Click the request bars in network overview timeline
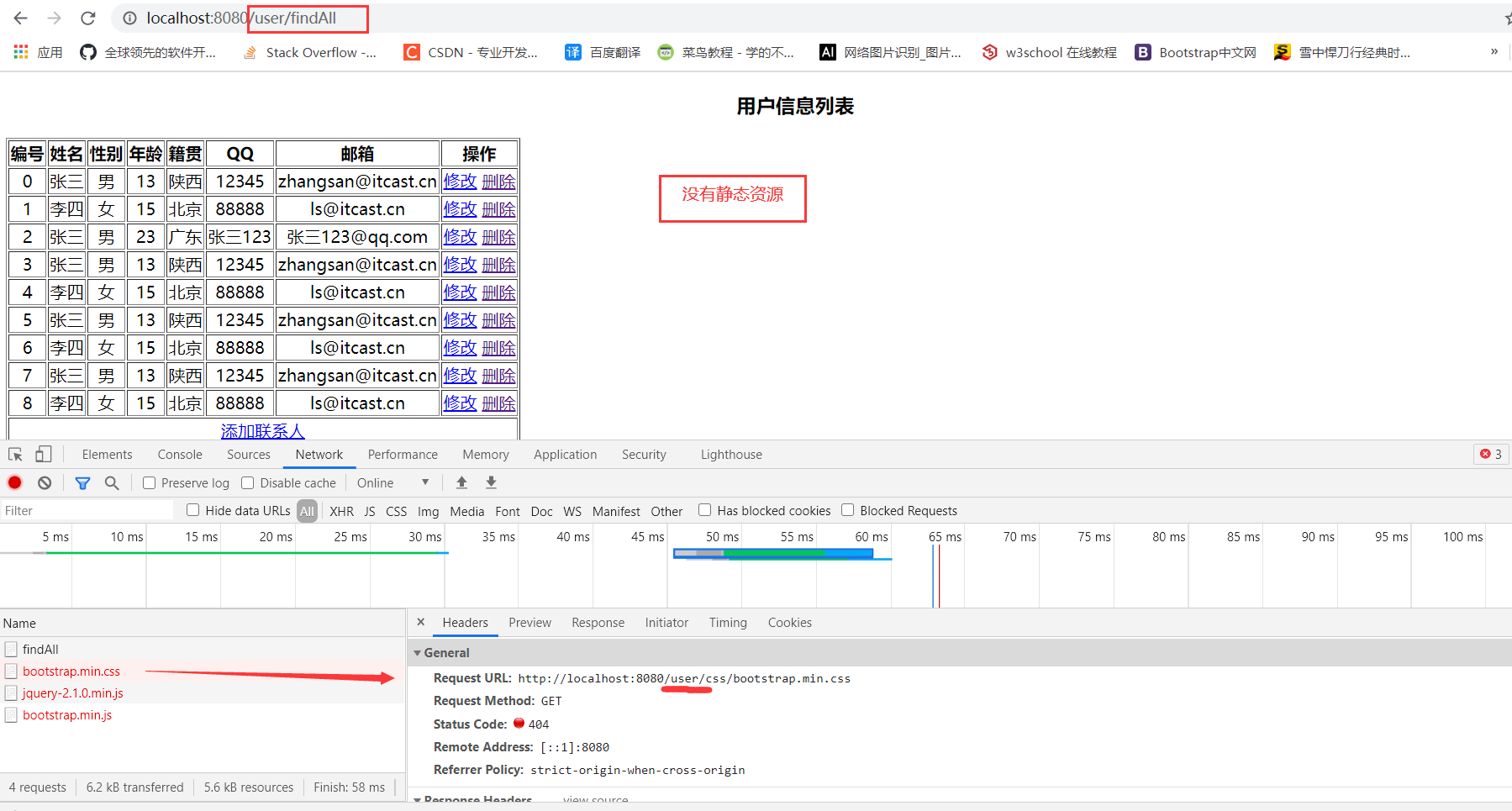The image size is (1512, 811). [773, 553]
